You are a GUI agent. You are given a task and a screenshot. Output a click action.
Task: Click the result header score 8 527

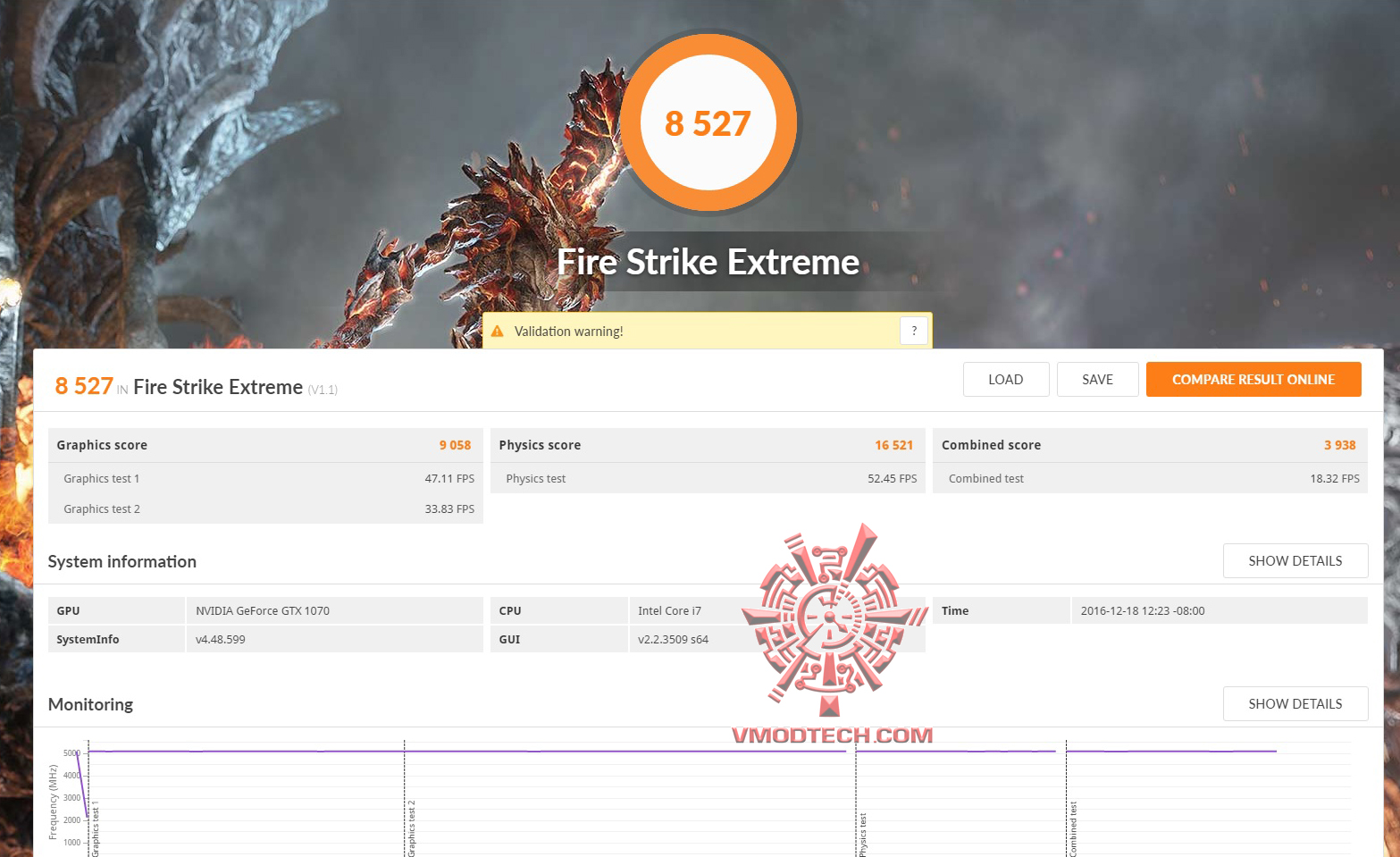point(84,386)
